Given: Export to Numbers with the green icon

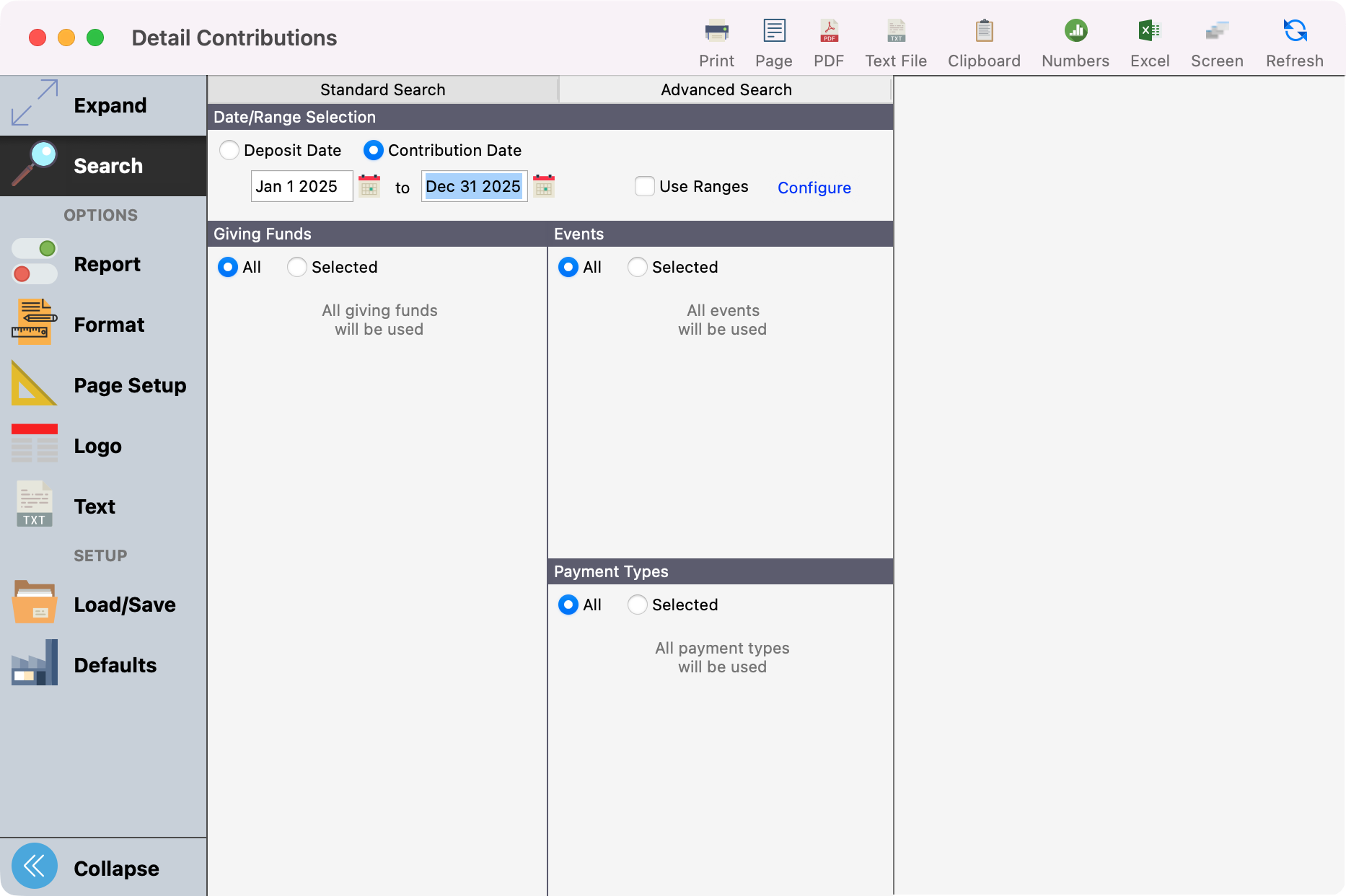Looking at the screenshot, I should tap(1076, 31).
